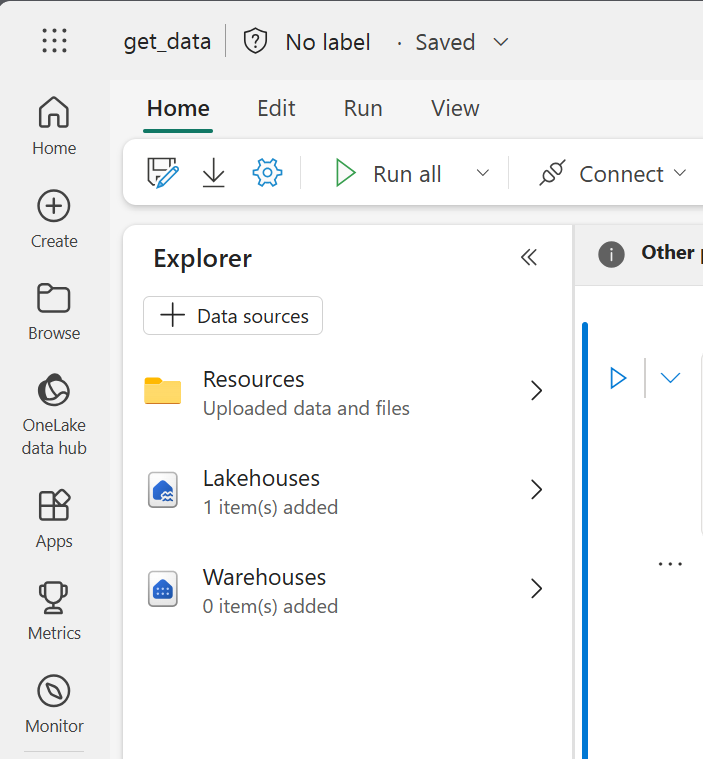
Task: Click '0 item(s) added' under Warehouses
Action: coord(270,607)
